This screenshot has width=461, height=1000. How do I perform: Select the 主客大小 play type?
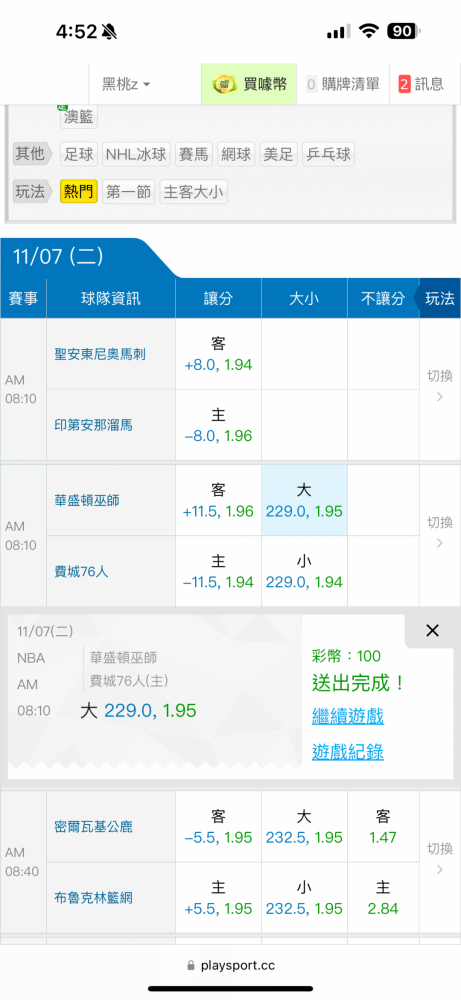(x=193, y=191)
